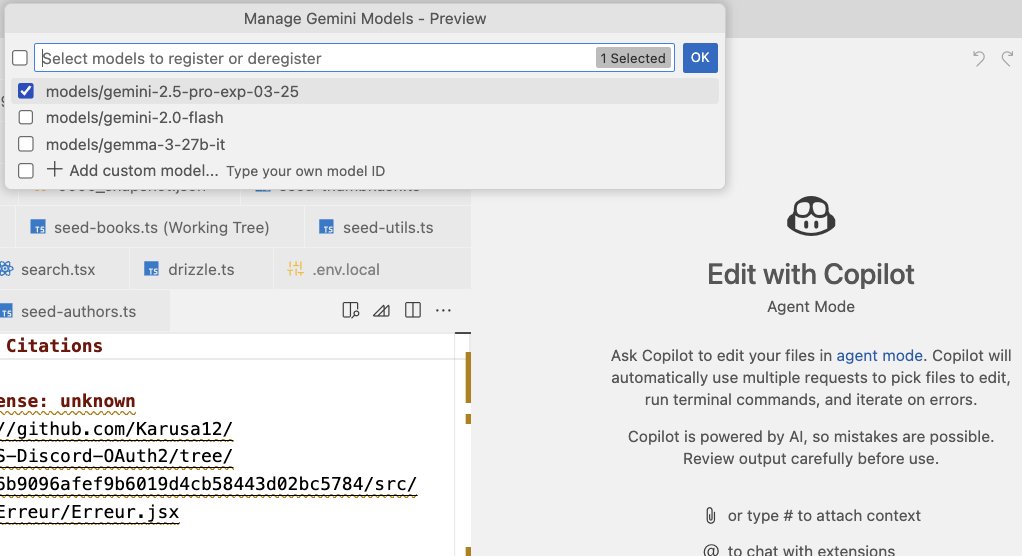Screen dimensions: 1022x556
Task: Click the redo arrow in Copilot panel
Action: coord(1008,59)
